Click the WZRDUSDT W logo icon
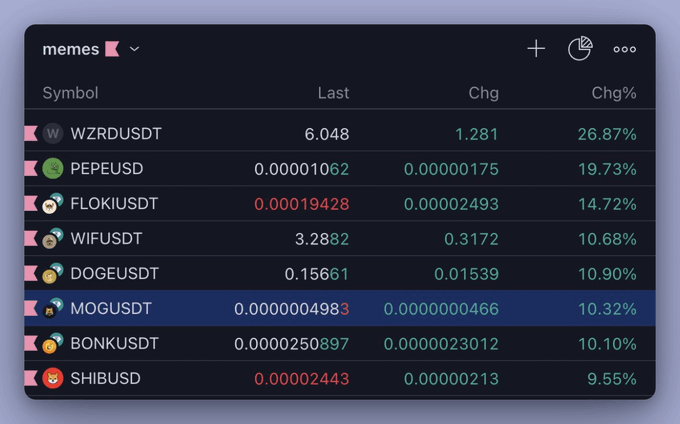 [x=53, y=134]
